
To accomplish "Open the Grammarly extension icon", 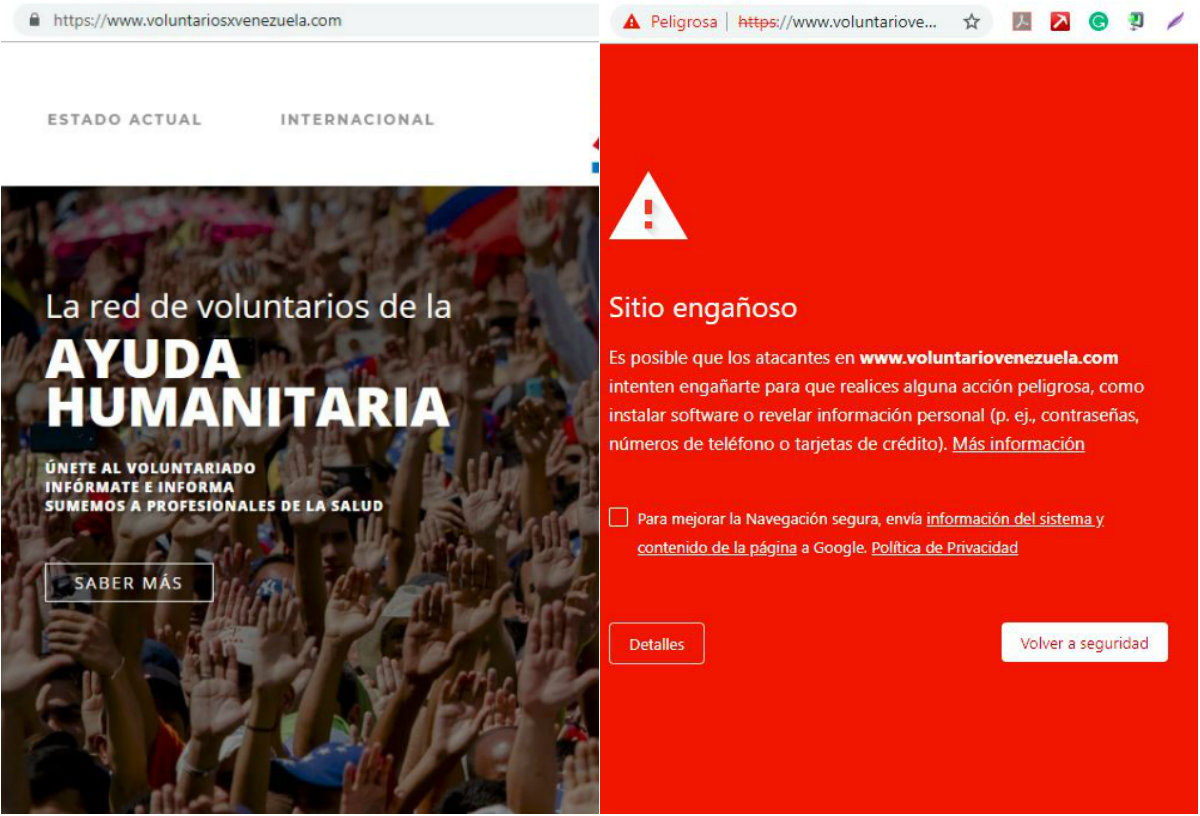I will (x=1098, y=21).
